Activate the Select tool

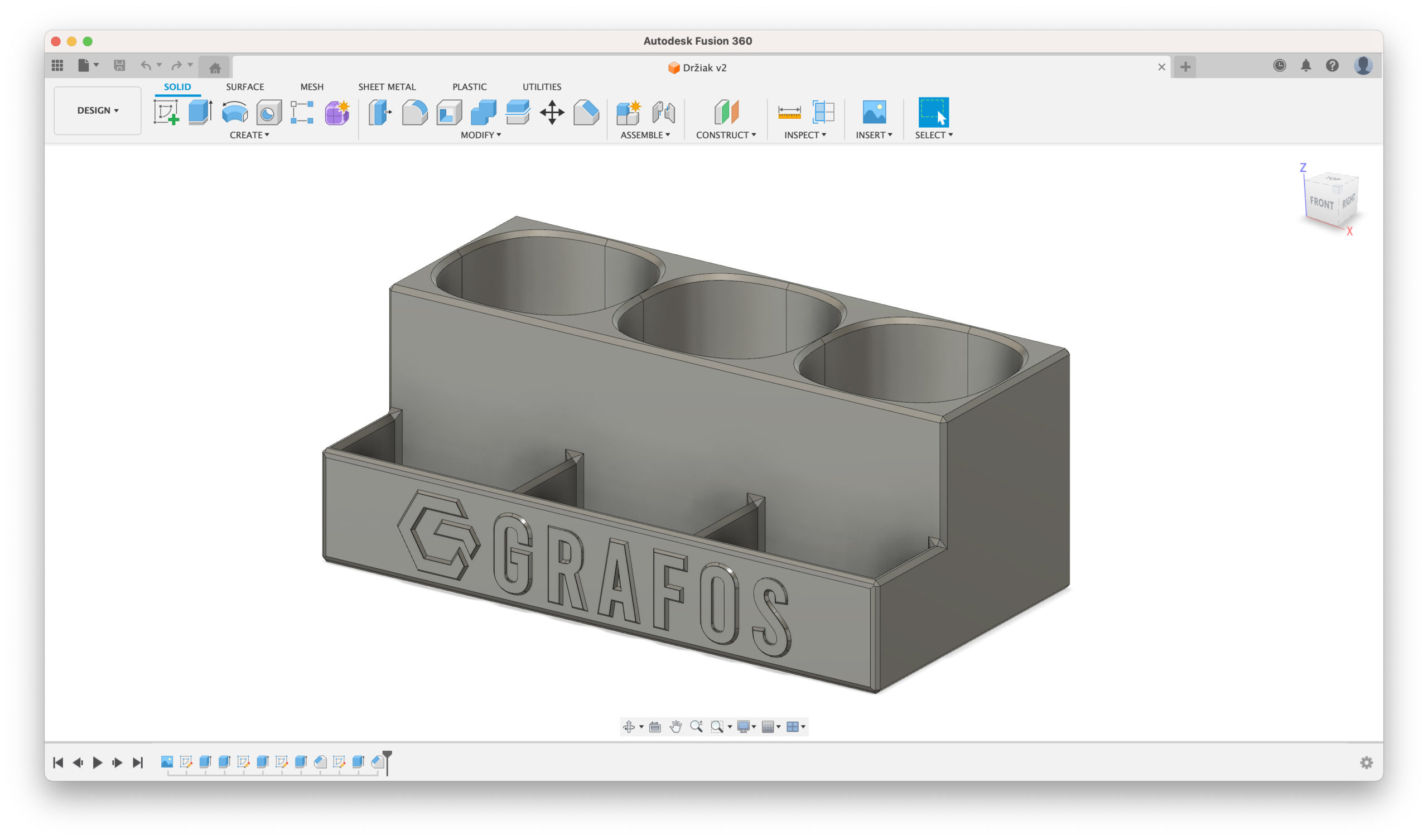tap(933, 112)
